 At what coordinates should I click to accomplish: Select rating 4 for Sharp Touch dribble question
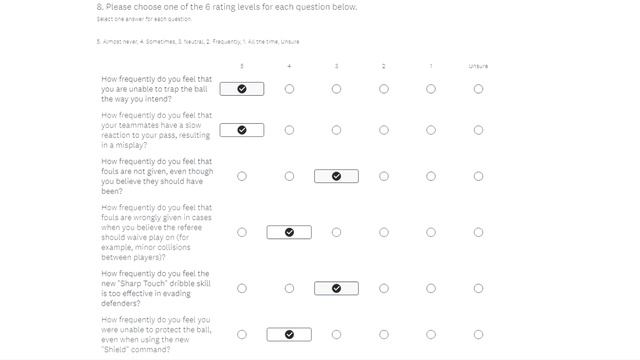[289, 289]
